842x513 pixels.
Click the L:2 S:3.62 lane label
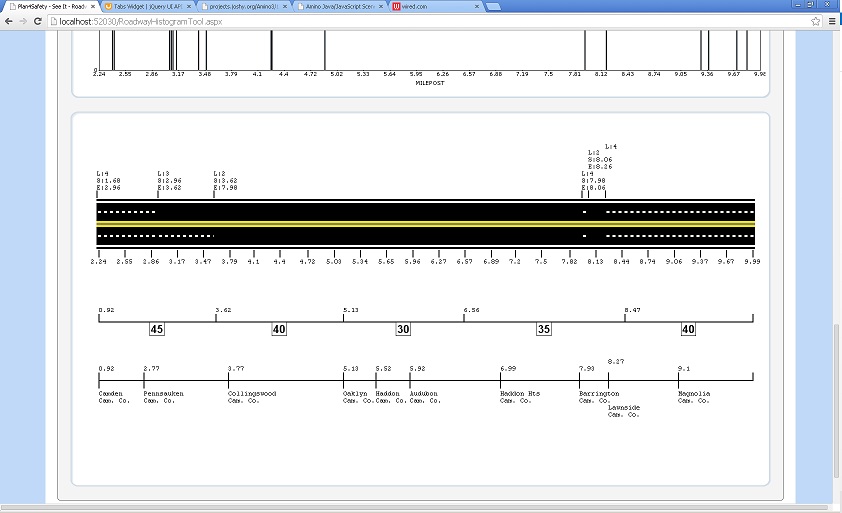[x=225, y=180]
